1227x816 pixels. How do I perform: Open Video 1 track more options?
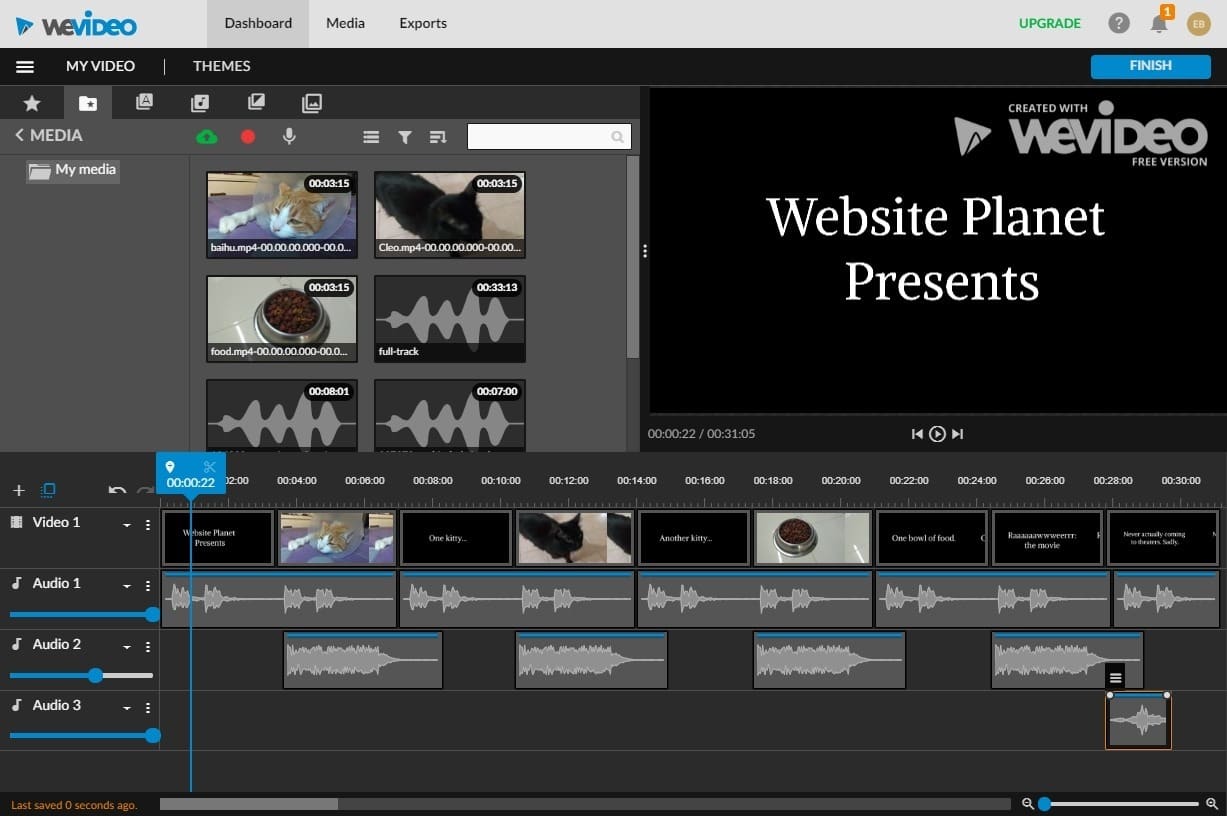(x=148, y=525)
